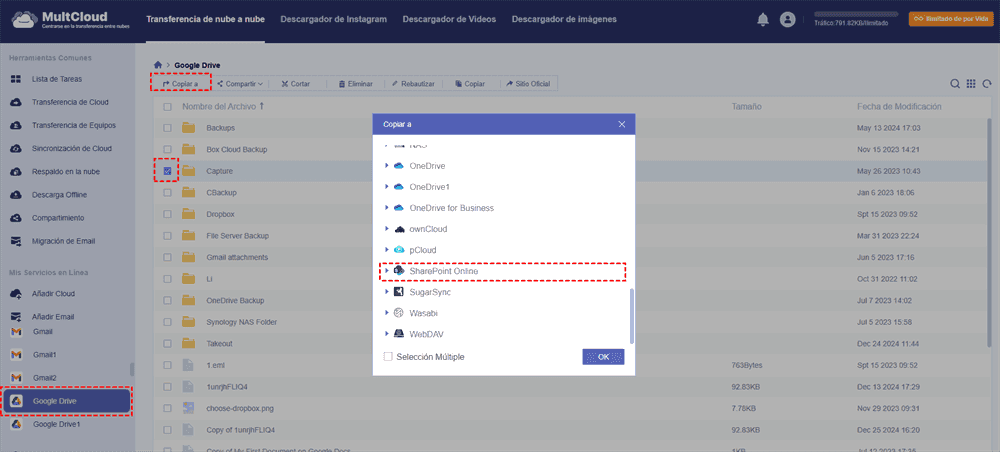Expand the pCloud tree node arrow
The image size is (1000, 452).
click(x=386, y=250)
